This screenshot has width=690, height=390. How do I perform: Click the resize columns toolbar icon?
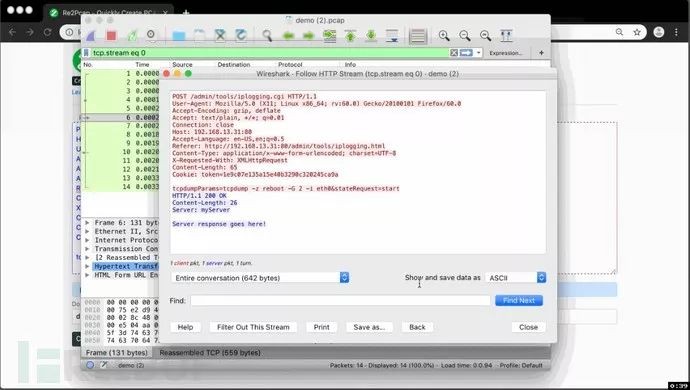point(506,36)
